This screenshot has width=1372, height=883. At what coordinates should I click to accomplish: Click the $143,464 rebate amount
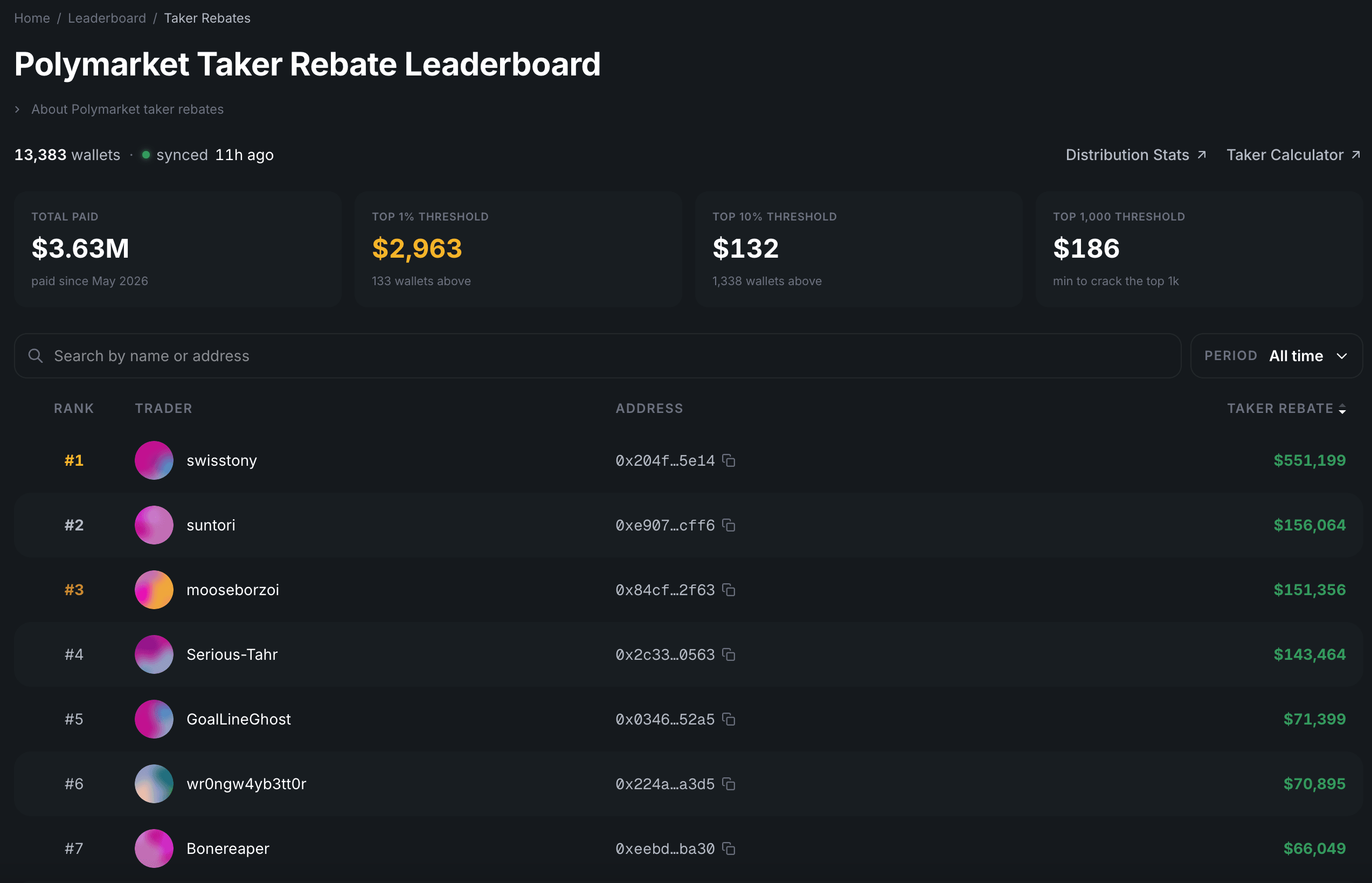(x=1309, y=655)
